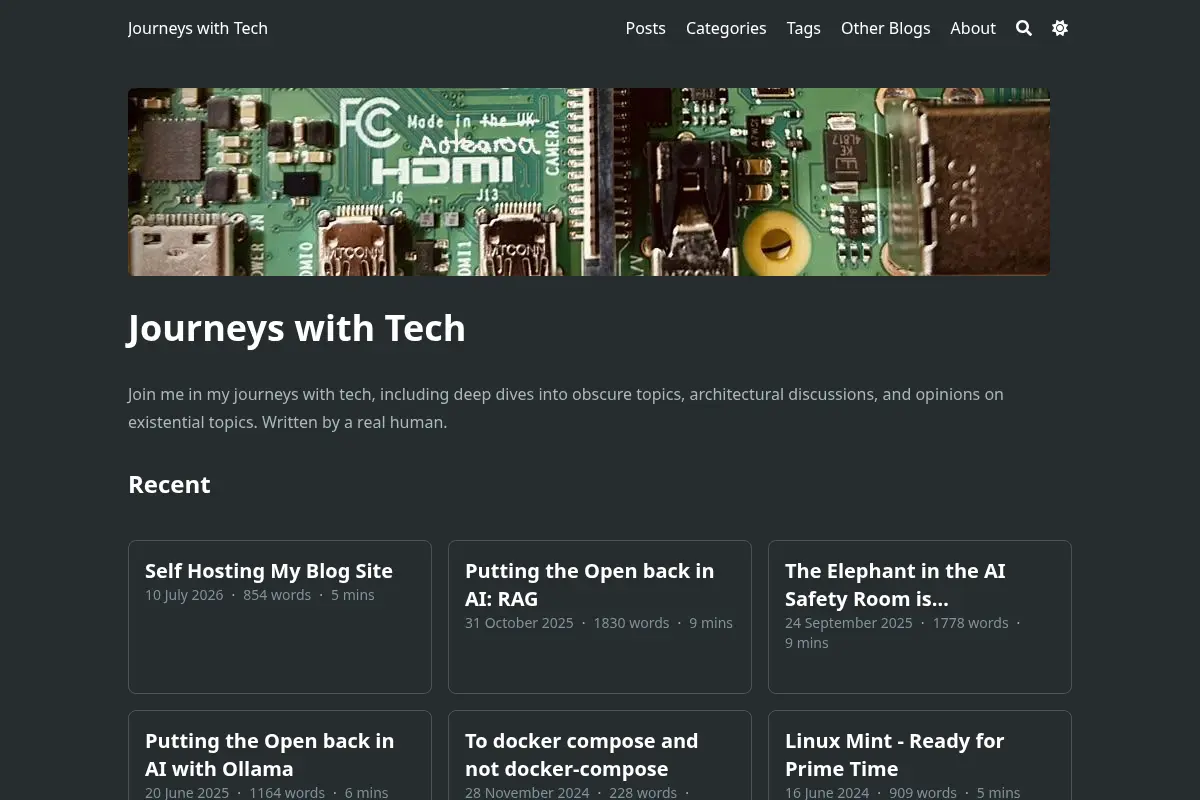The height and width of the screenshot is (800, 1200).
Task: Click the 1830 words count
Action: [631, 623]
